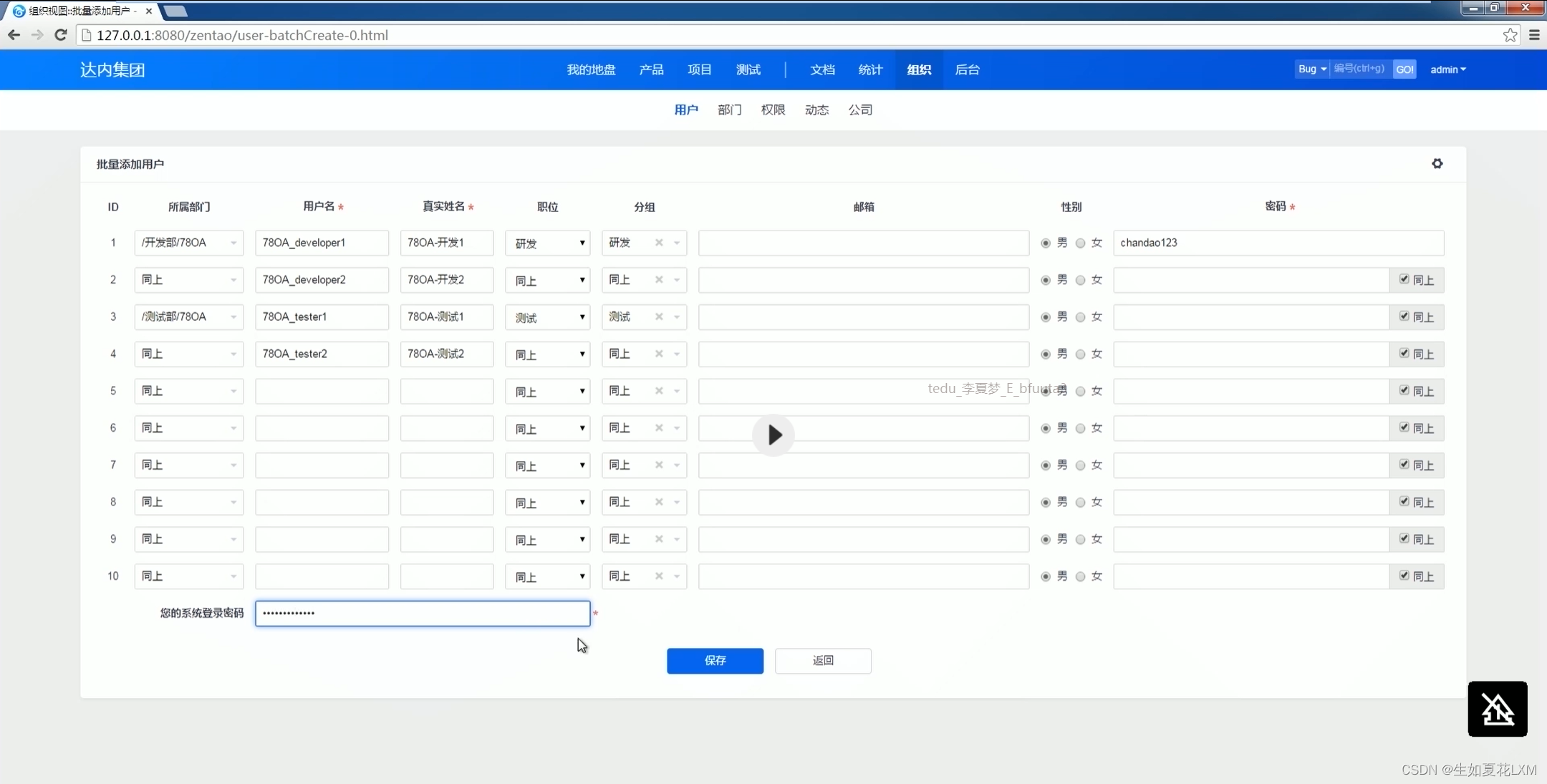
Task: Open the Bug search type dropdown
Action: click(1312, 69)
